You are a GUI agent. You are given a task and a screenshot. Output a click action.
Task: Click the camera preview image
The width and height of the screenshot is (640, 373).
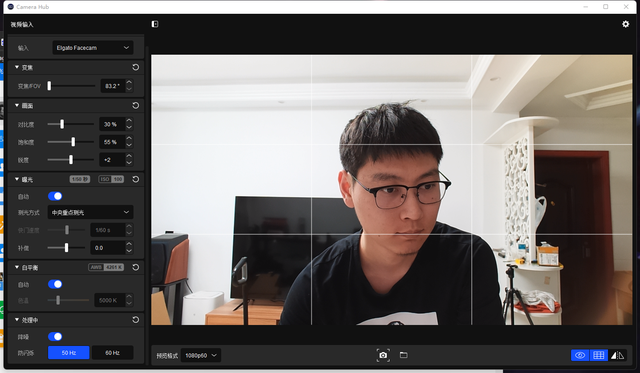tap(391, 190)
